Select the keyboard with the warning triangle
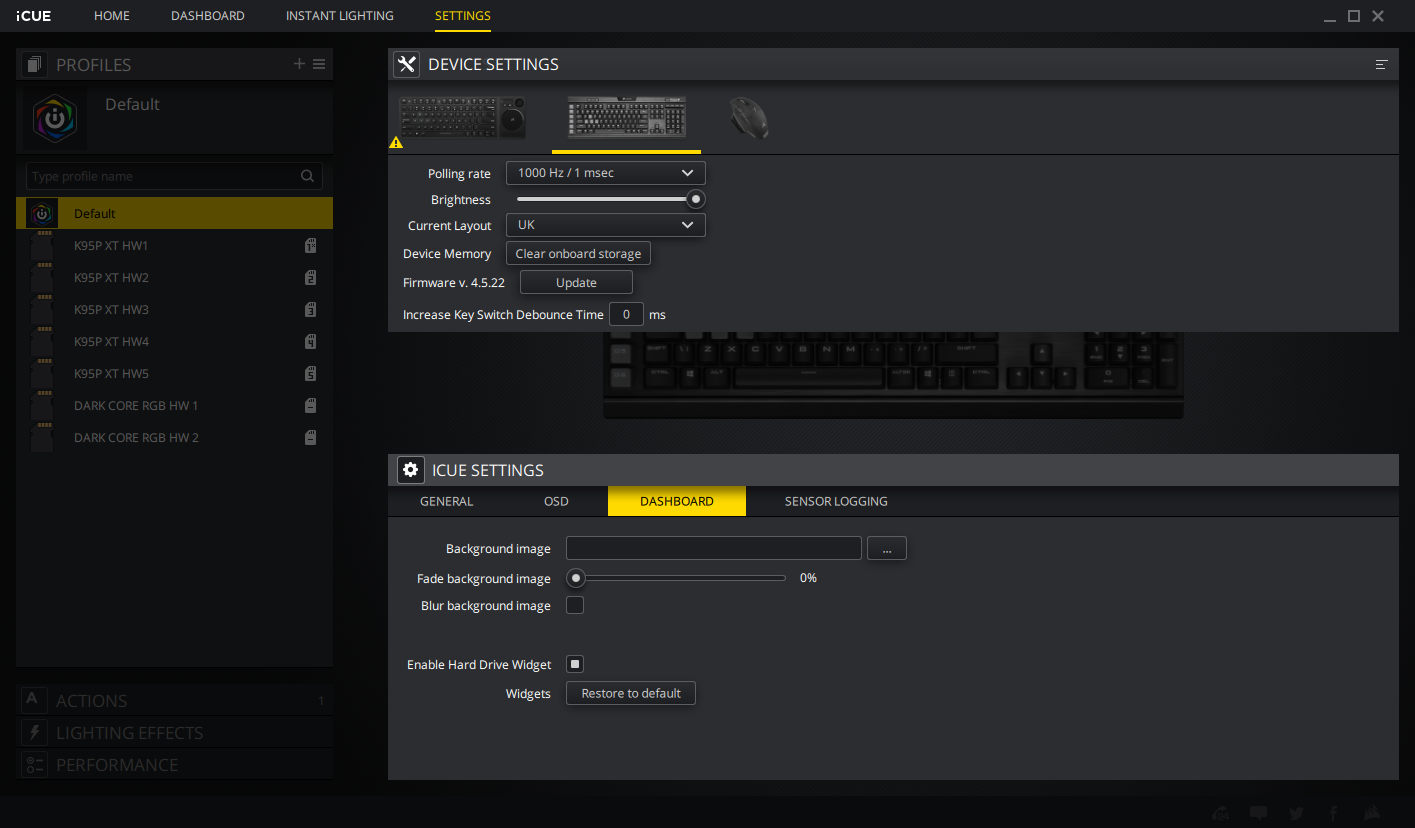The image size is (1415, 828). 462,118
